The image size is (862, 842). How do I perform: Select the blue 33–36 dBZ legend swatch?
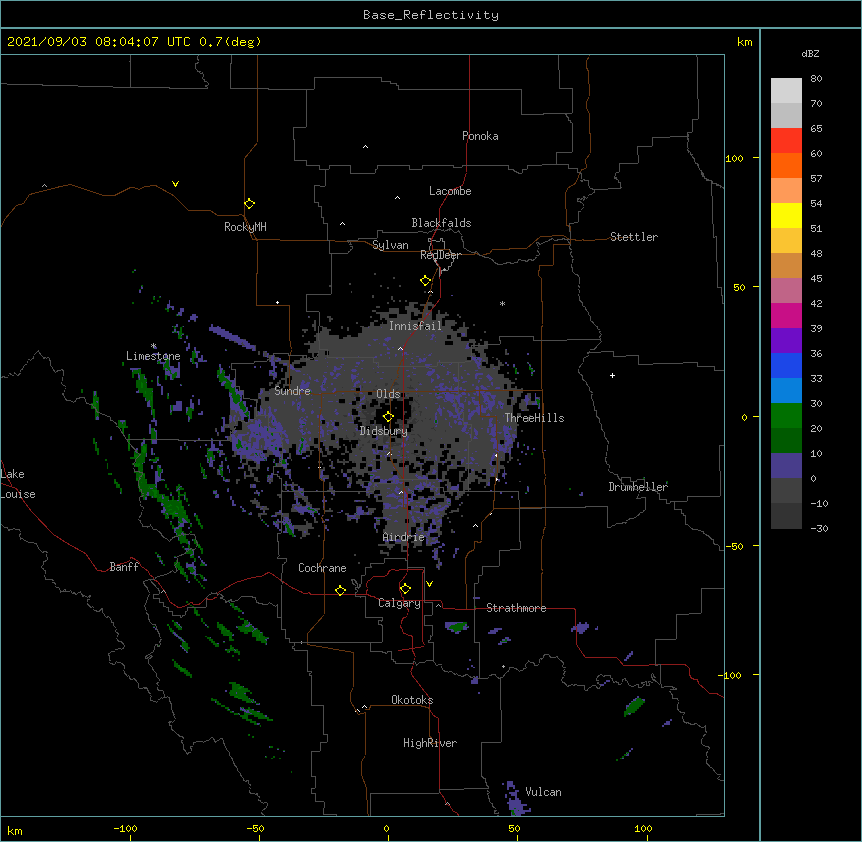pos(786,365)
